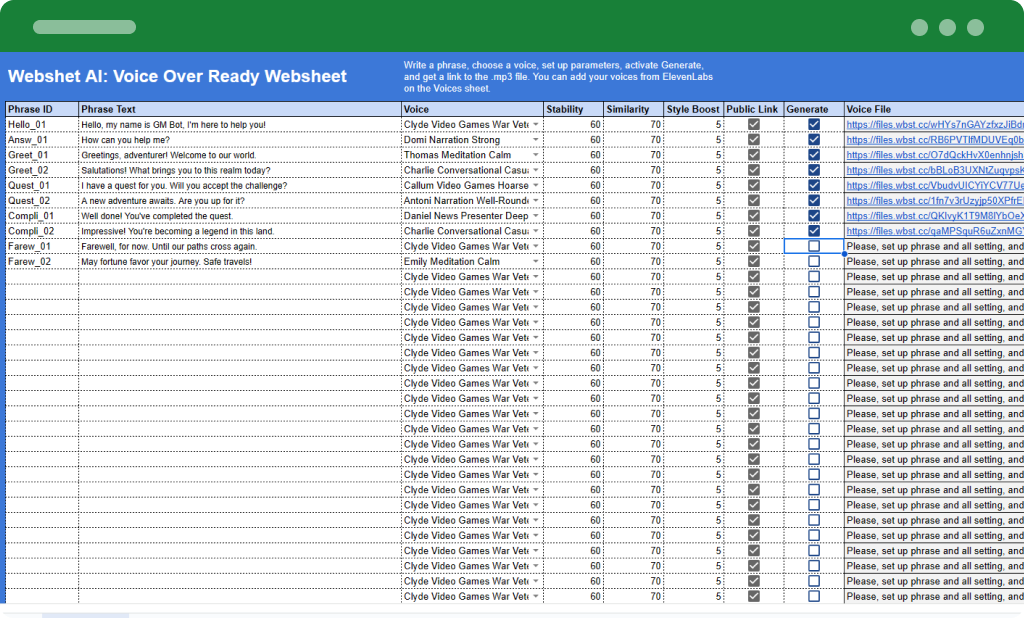
Task: Open Voice File link for Compli_01
Action: (x=935, y=216)
